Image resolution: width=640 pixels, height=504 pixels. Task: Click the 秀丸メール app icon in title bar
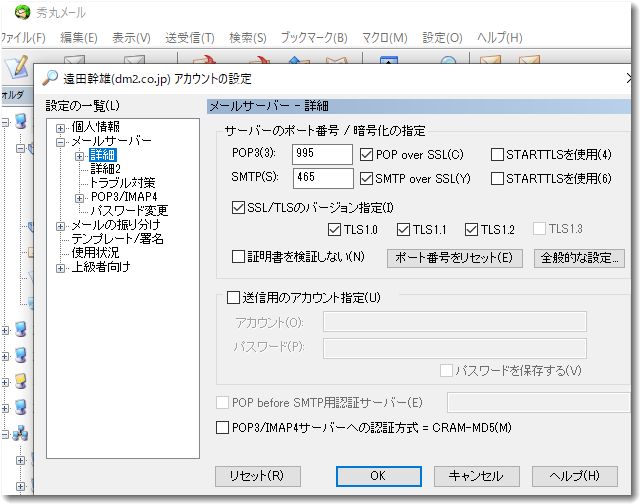(22, 12)
